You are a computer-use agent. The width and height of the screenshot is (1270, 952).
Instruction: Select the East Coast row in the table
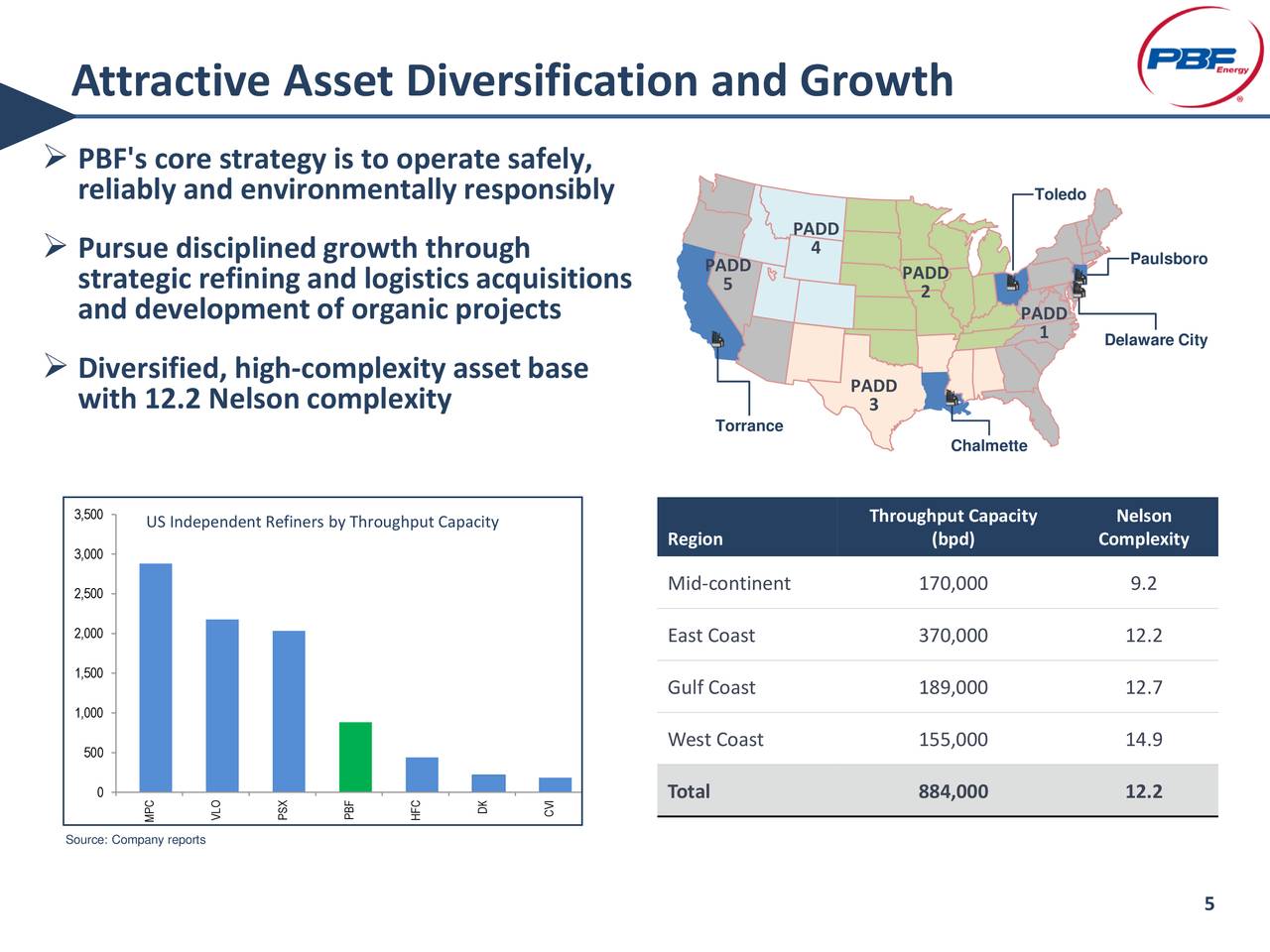(710, 635)
